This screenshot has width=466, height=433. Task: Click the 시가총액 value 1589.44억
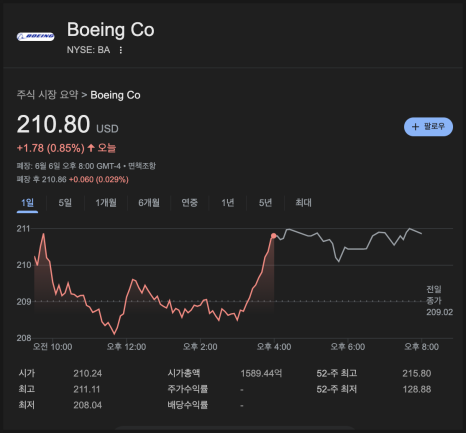[261, 373]
